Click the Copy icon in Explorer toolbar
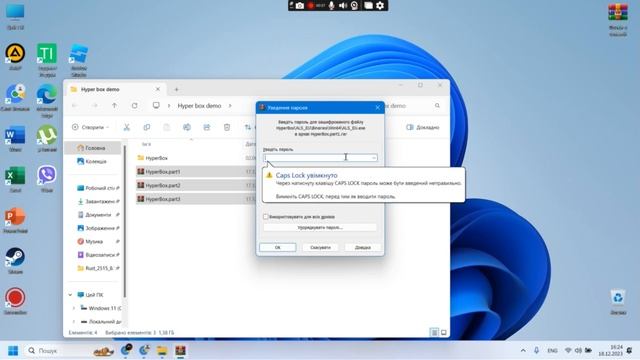This screenshot has width=640, height=360. point(147,127)
